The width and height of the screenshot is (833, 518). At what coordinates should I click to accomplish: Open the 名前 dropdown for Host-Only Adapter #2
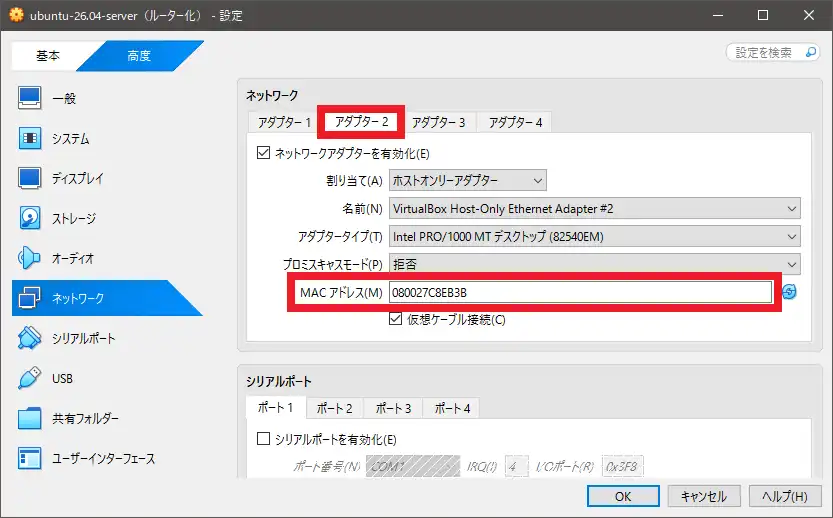[x=594, y=209]
